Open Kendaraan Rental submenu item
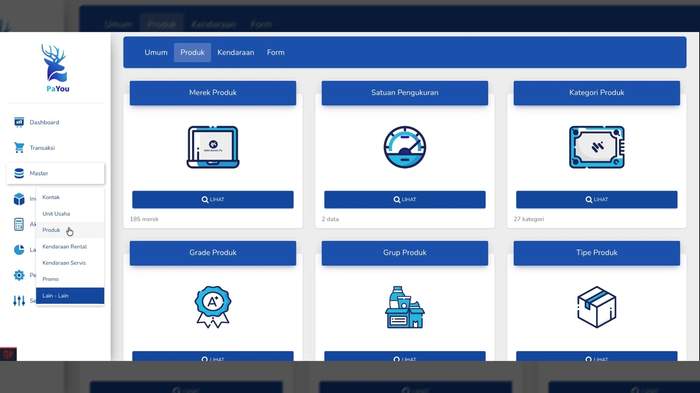Viewport: 700px width, 393px height. tap(70, 247)
